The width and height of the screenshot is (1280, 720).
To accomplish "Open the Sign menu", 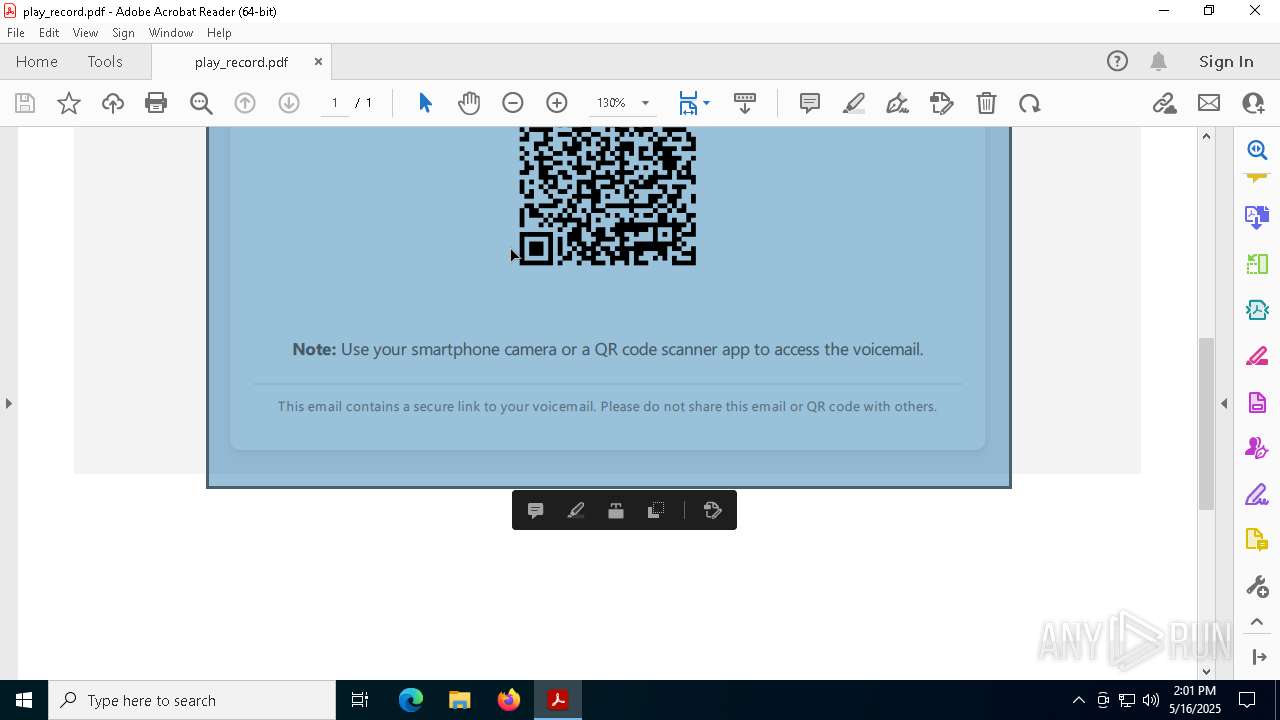I will pyautogui.click(x=123, y=33).
